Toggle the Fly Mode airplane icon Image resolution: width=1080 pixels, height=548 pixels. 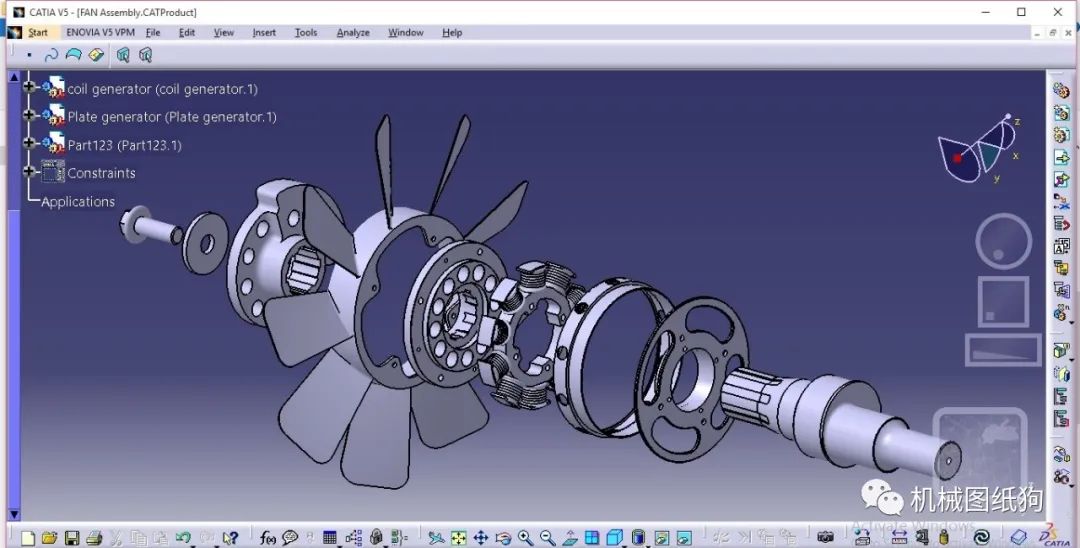coord(435,538)
